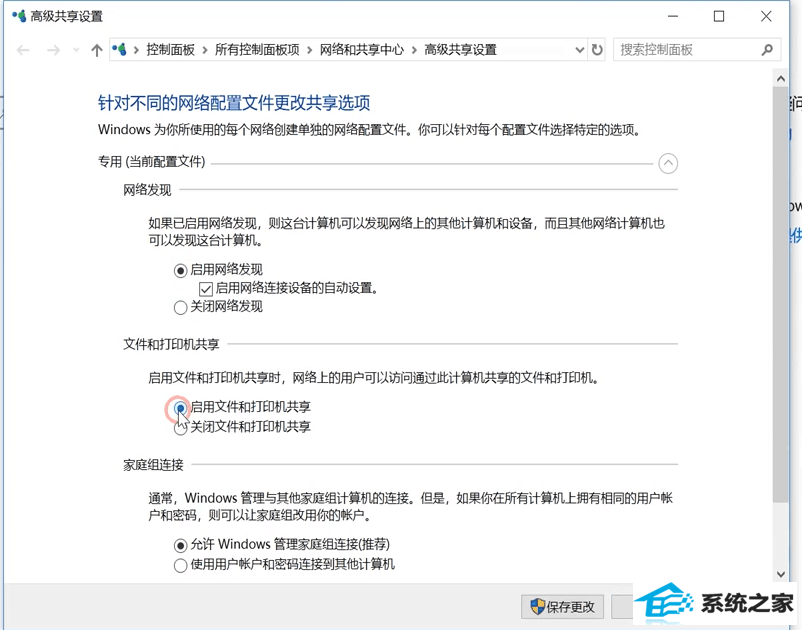Viewport: 802px width, 630px height.
Task: Collapse the 专用 profile section
Action: pyautogui.click(x=668, y=164)
